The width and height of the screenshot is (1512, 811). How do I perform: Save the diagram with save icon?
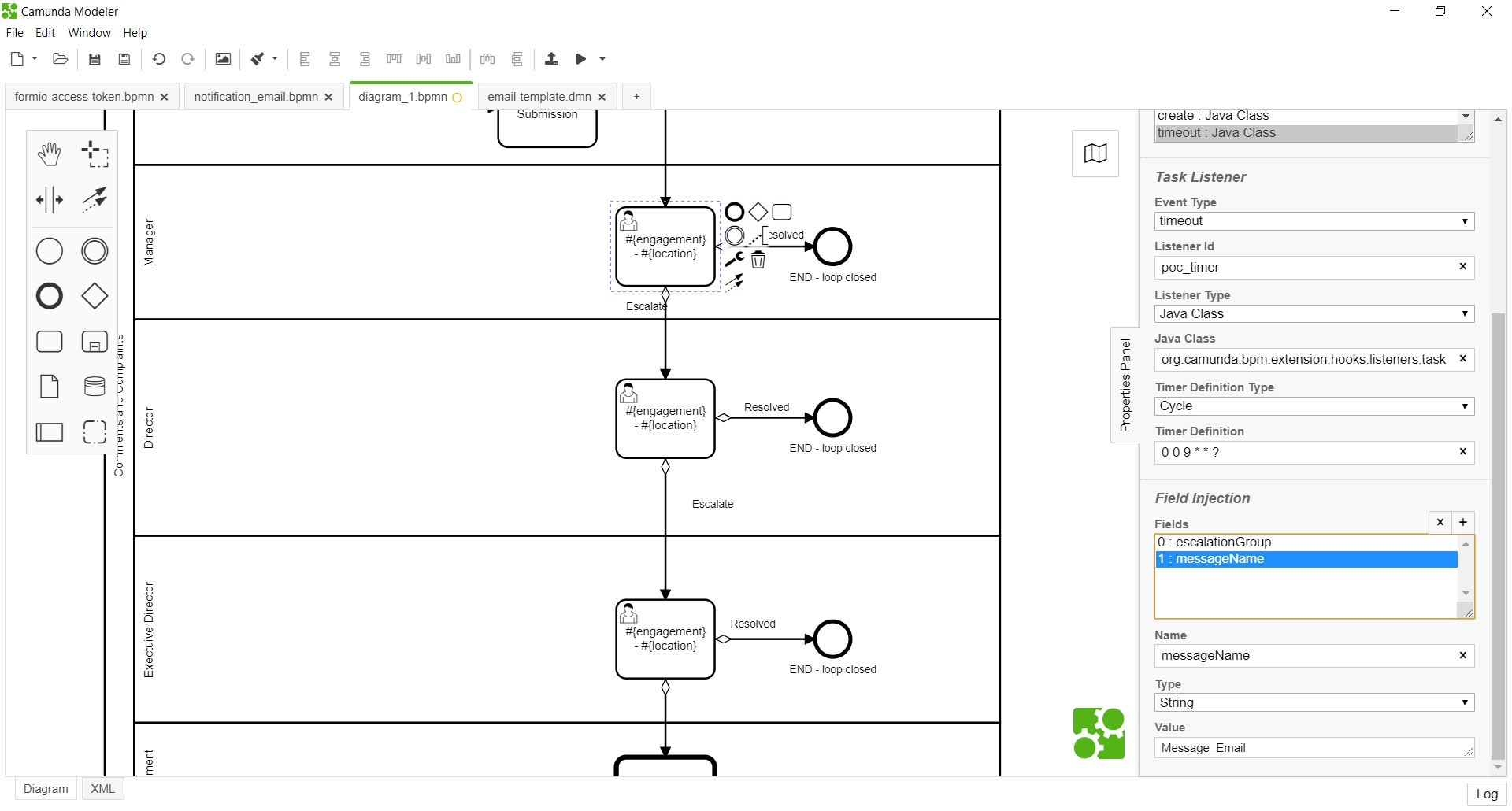(94, 59)
